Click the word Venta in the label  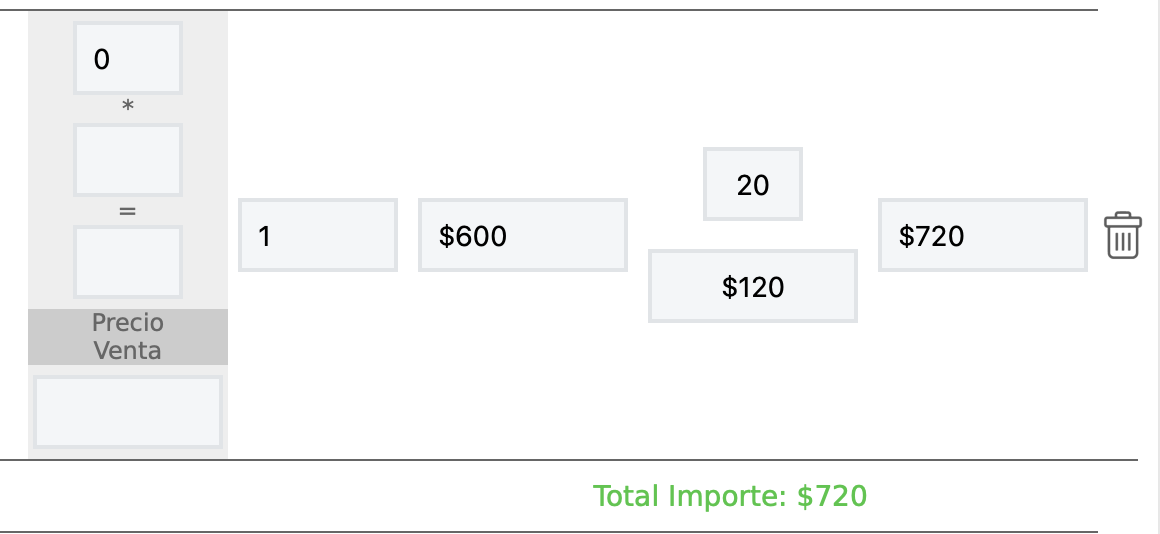tap(127, 351)
